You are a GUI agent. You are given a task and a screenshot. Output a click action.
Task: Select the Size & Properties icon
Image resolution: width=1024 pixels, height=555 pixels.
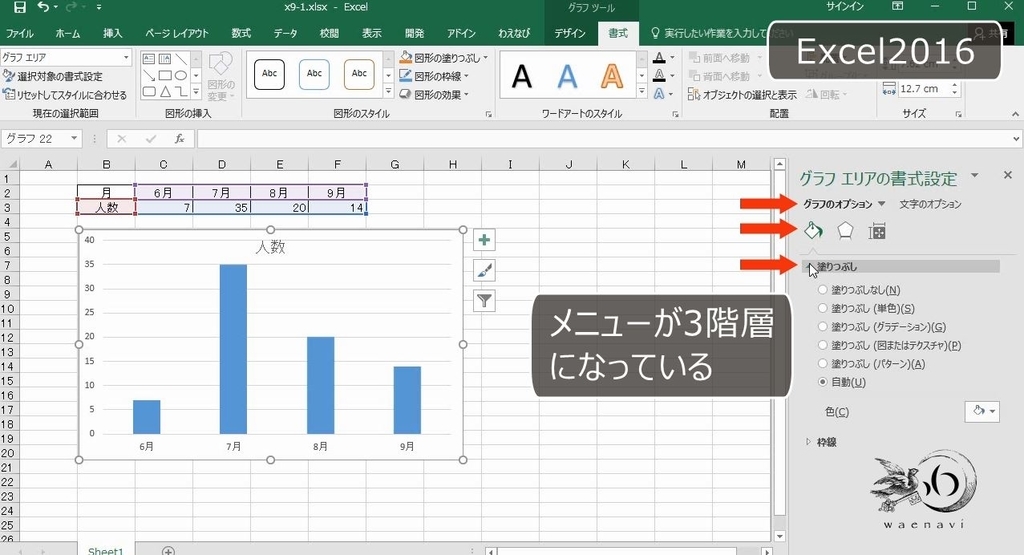877,230
